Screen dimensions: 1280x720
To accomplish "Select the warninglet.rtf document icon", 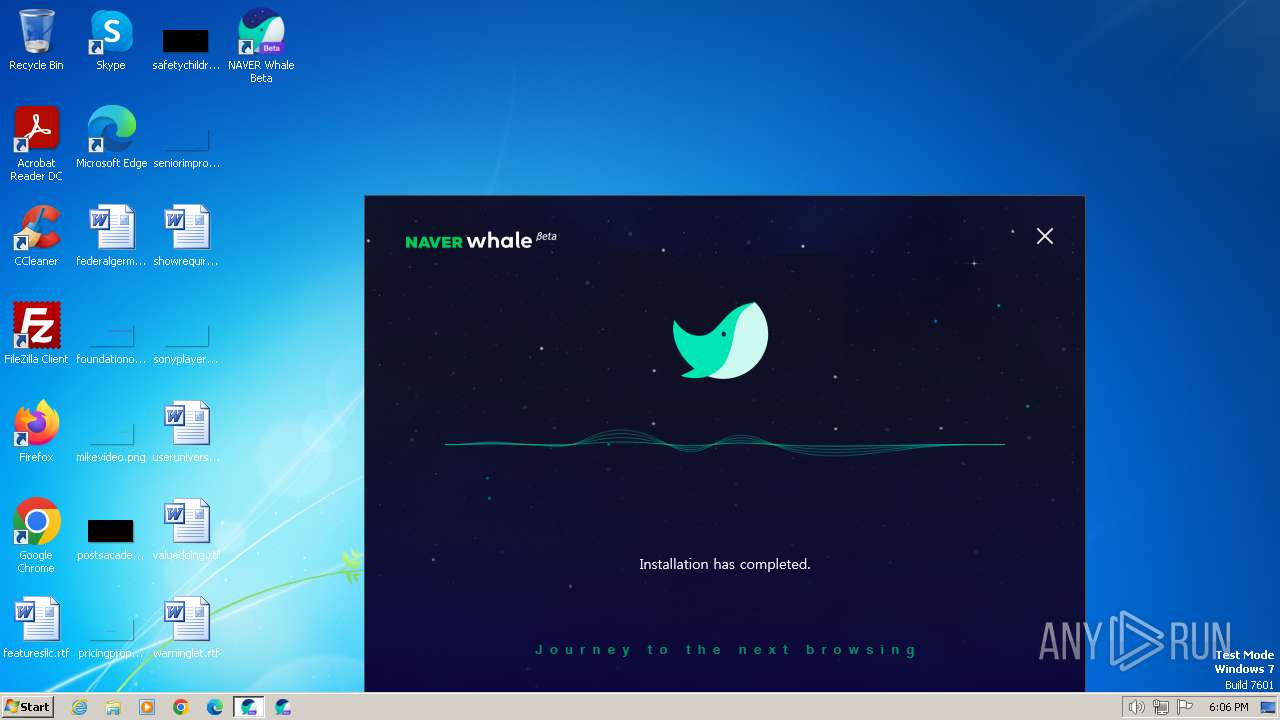I will coord(186,628).
